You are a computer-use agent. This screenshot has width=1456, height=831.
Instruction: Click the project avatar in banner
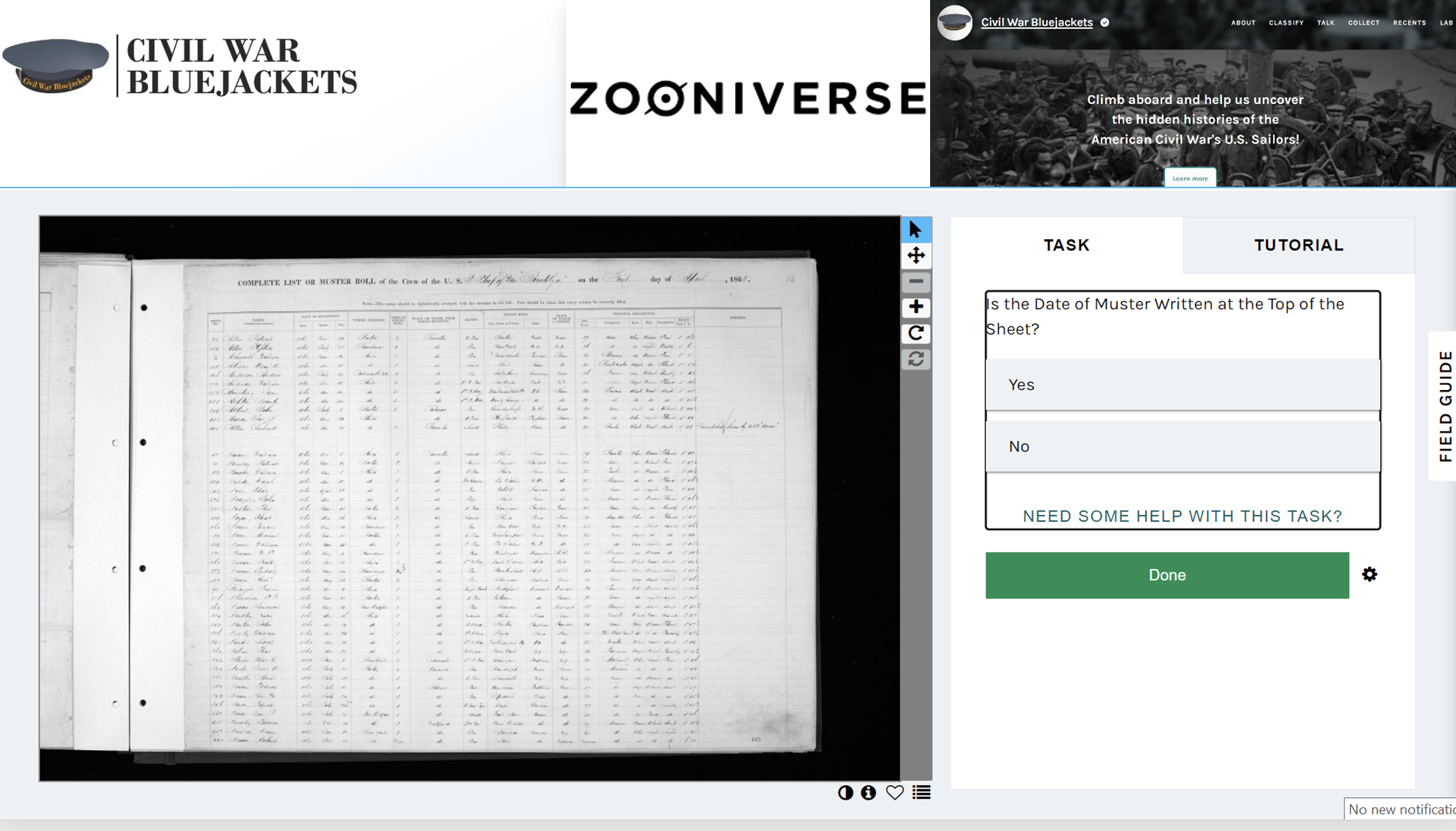954,22
